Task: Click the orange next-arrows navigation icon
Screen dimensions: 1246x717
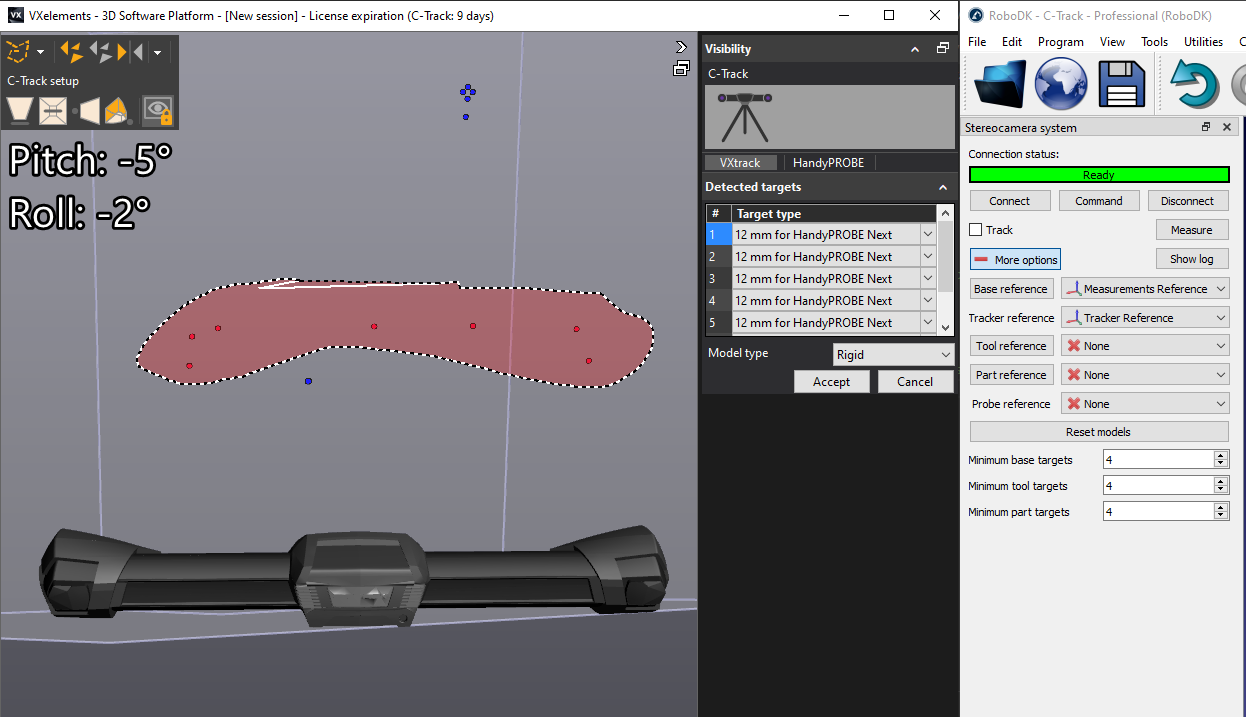Action: [69, 51]
